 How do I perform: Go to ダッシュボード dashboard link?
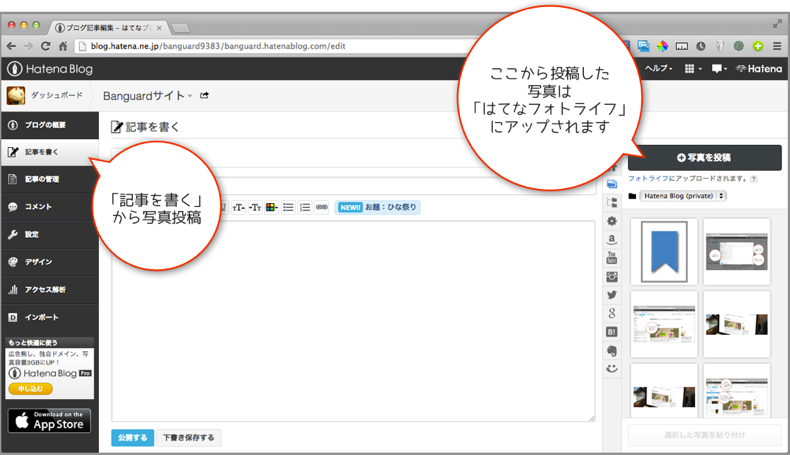56,95
